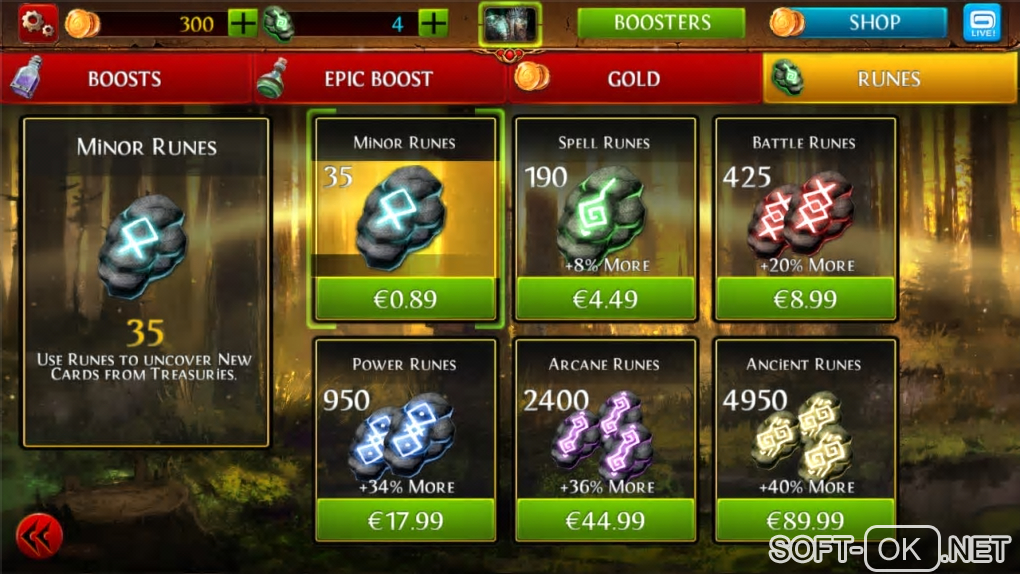Go back with the red double-arrow button
Screen dimensions: 1020x574
point(39,536)
